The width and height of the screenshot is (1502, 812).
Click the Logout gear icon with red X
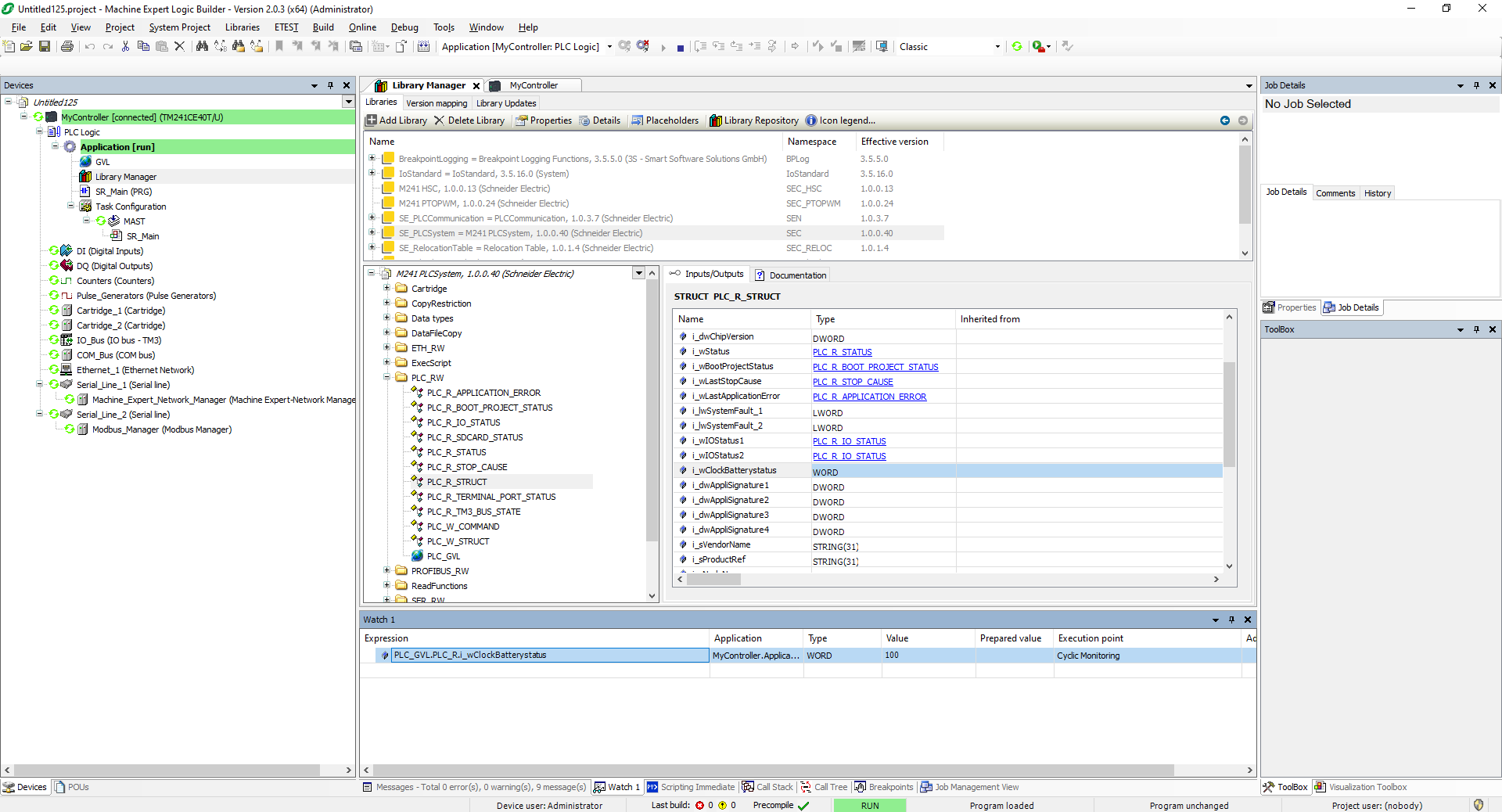point(643,47)
